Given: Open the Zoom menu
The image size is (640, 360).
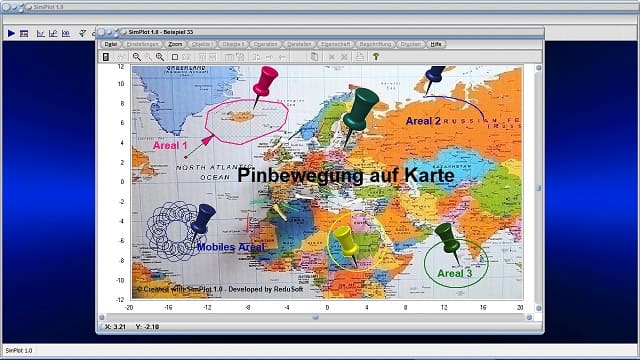Looking at the screenshot, I should point(175,44).
